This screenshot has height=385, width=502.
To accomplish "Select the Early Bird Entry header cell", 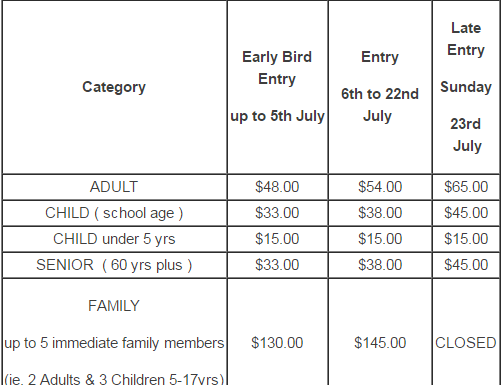I will (x=277, y=87).
